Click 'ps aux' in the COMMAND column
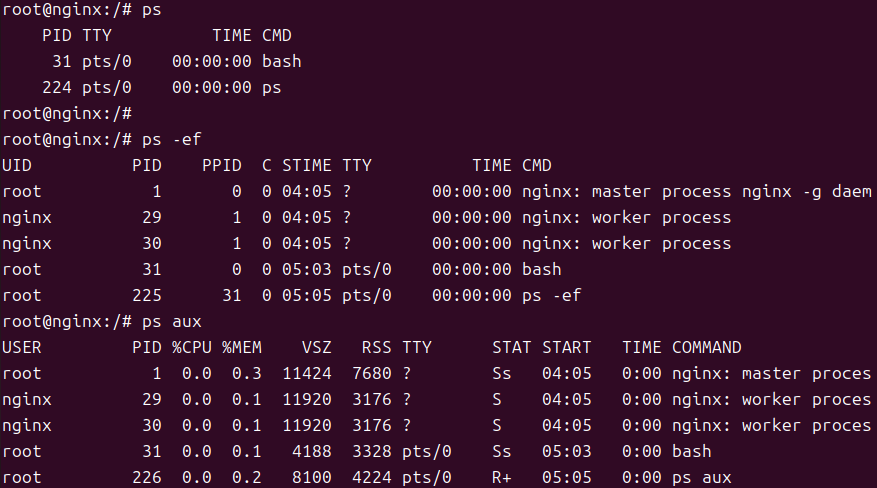The image size is (877, 488). click(701, 477)
